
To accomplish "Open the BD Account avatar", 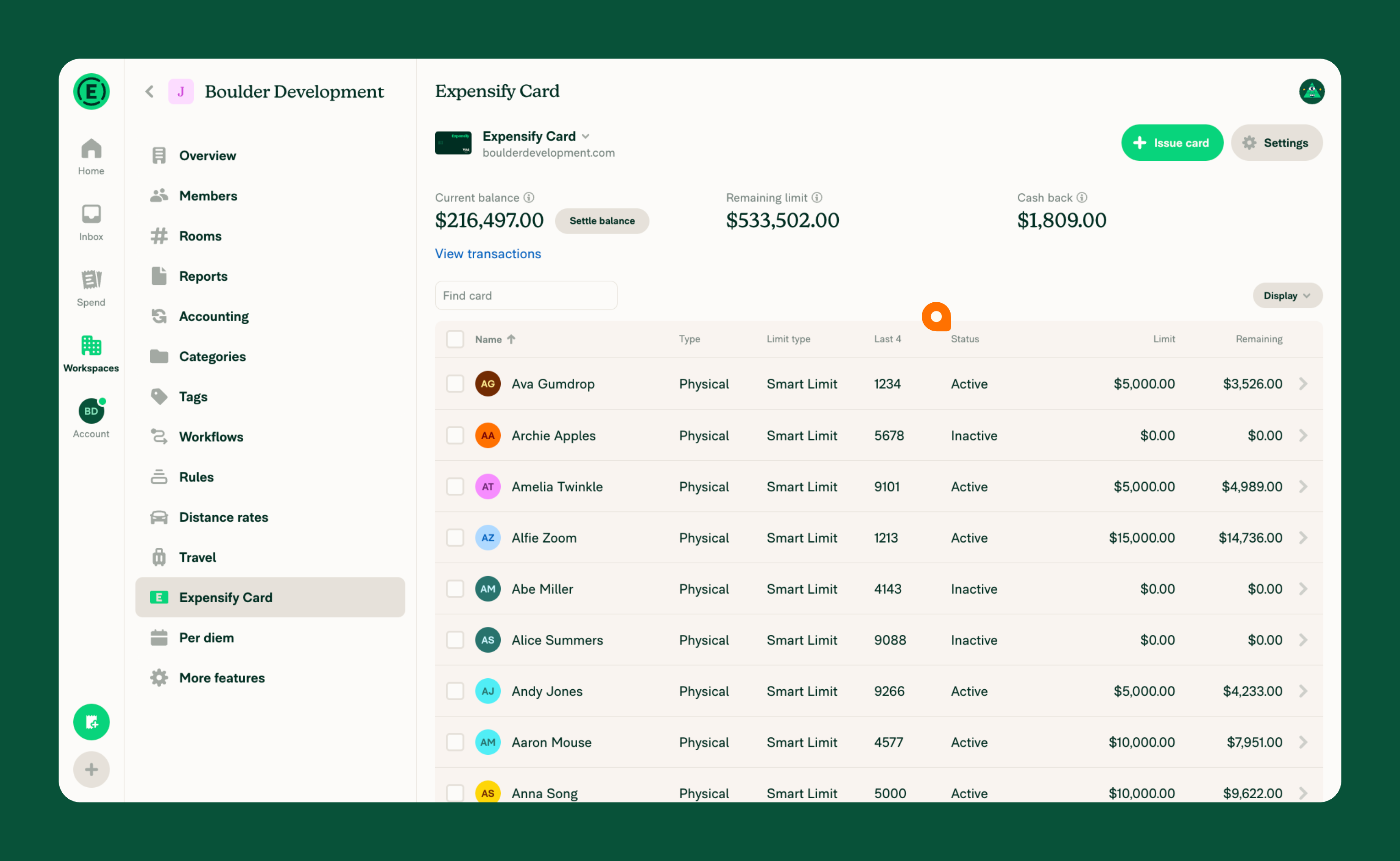I will [x=91, y=410].
